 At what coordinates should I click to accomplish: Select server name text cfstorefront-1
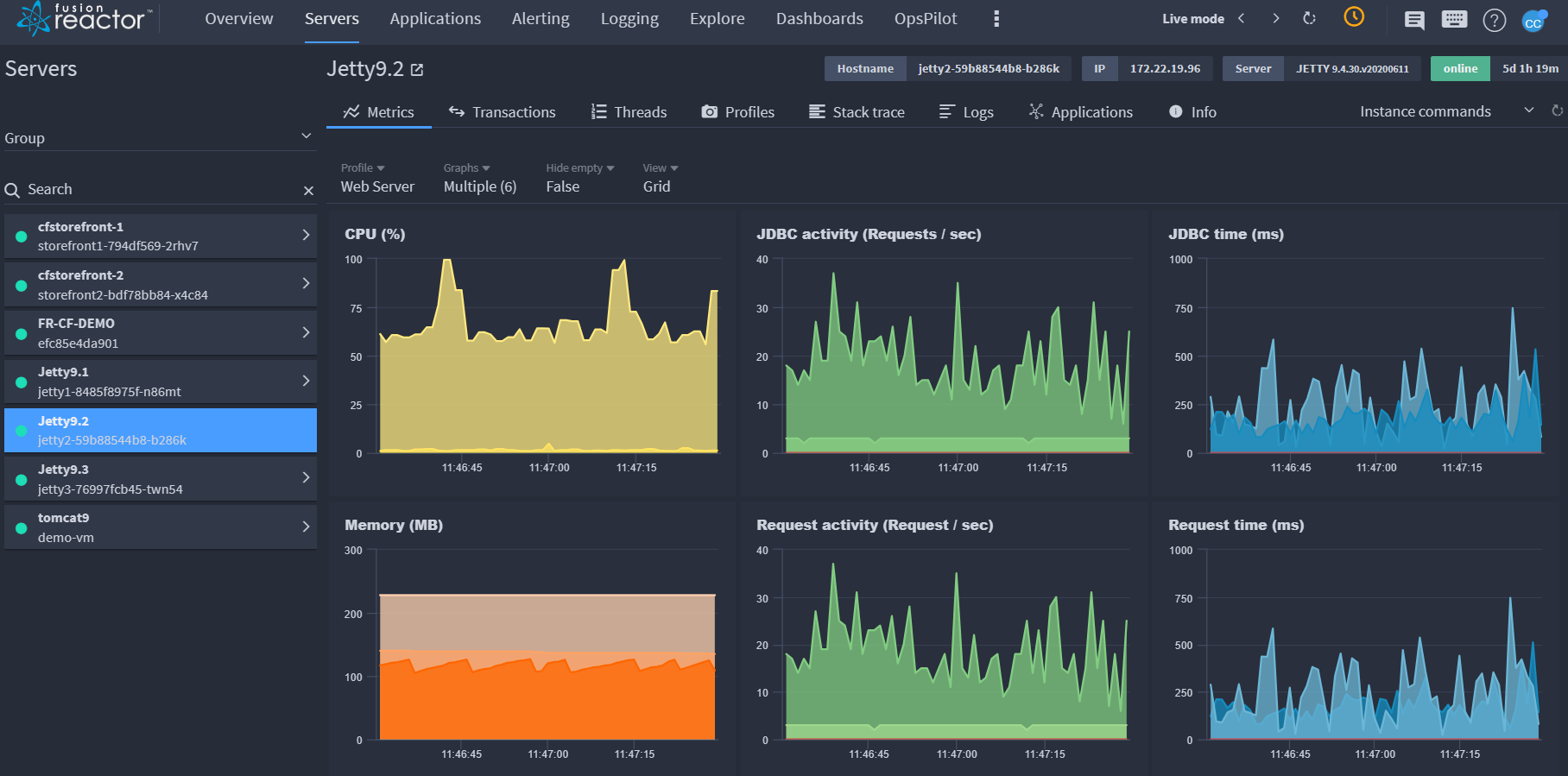(80, 226)
